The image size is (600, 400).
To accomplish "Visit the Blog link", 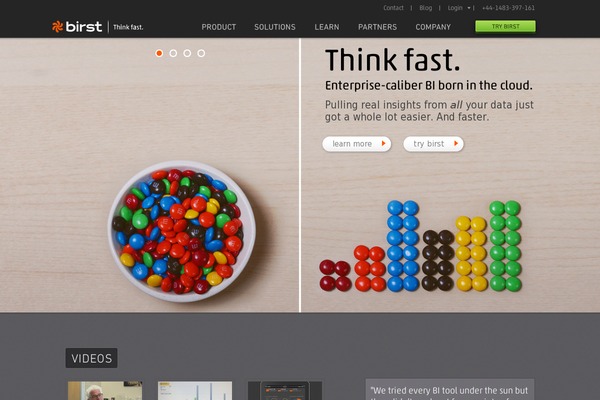I will (x=426, y=8).
